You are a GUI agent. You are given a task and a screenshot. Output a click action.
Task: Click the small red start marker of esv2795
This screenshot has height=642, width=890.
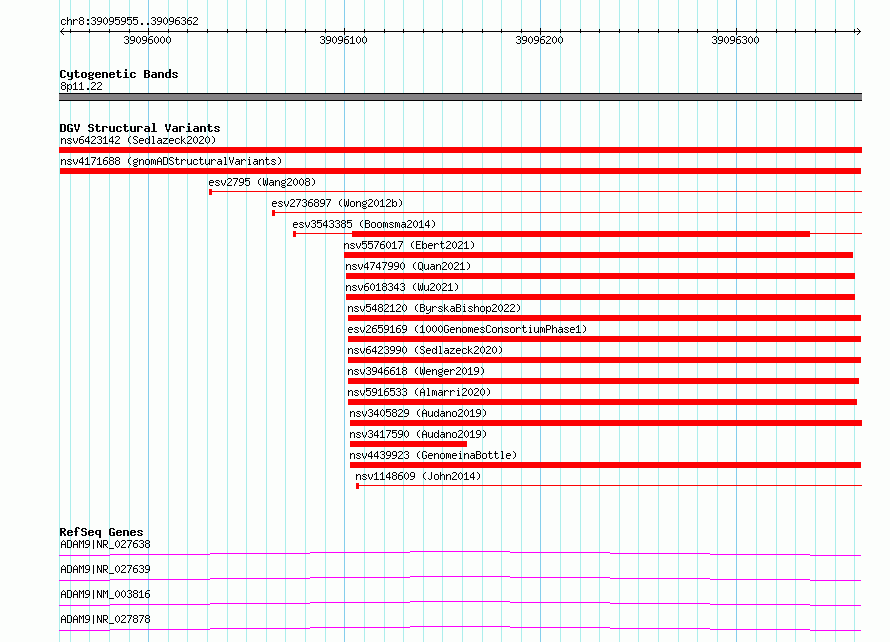click(x=211, y=192)
